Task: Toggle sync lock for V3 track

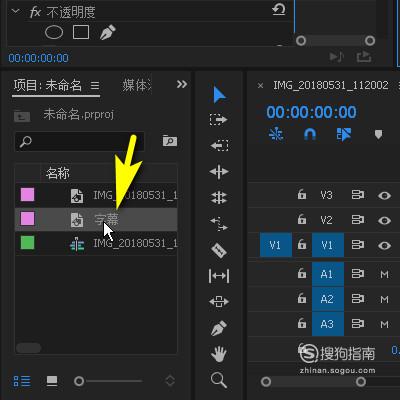Action: (x=358, y=195)
